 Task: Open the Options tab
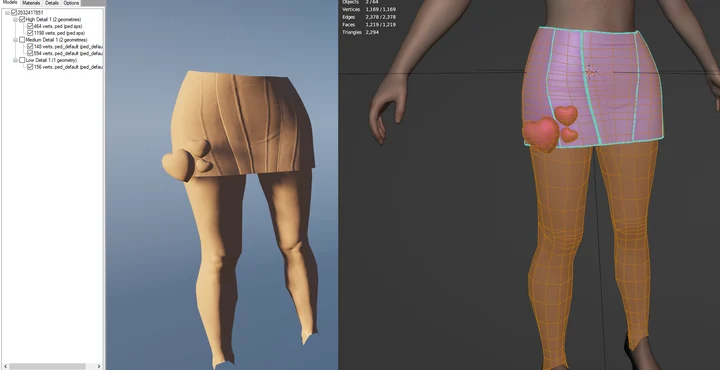tap(71, 3)
